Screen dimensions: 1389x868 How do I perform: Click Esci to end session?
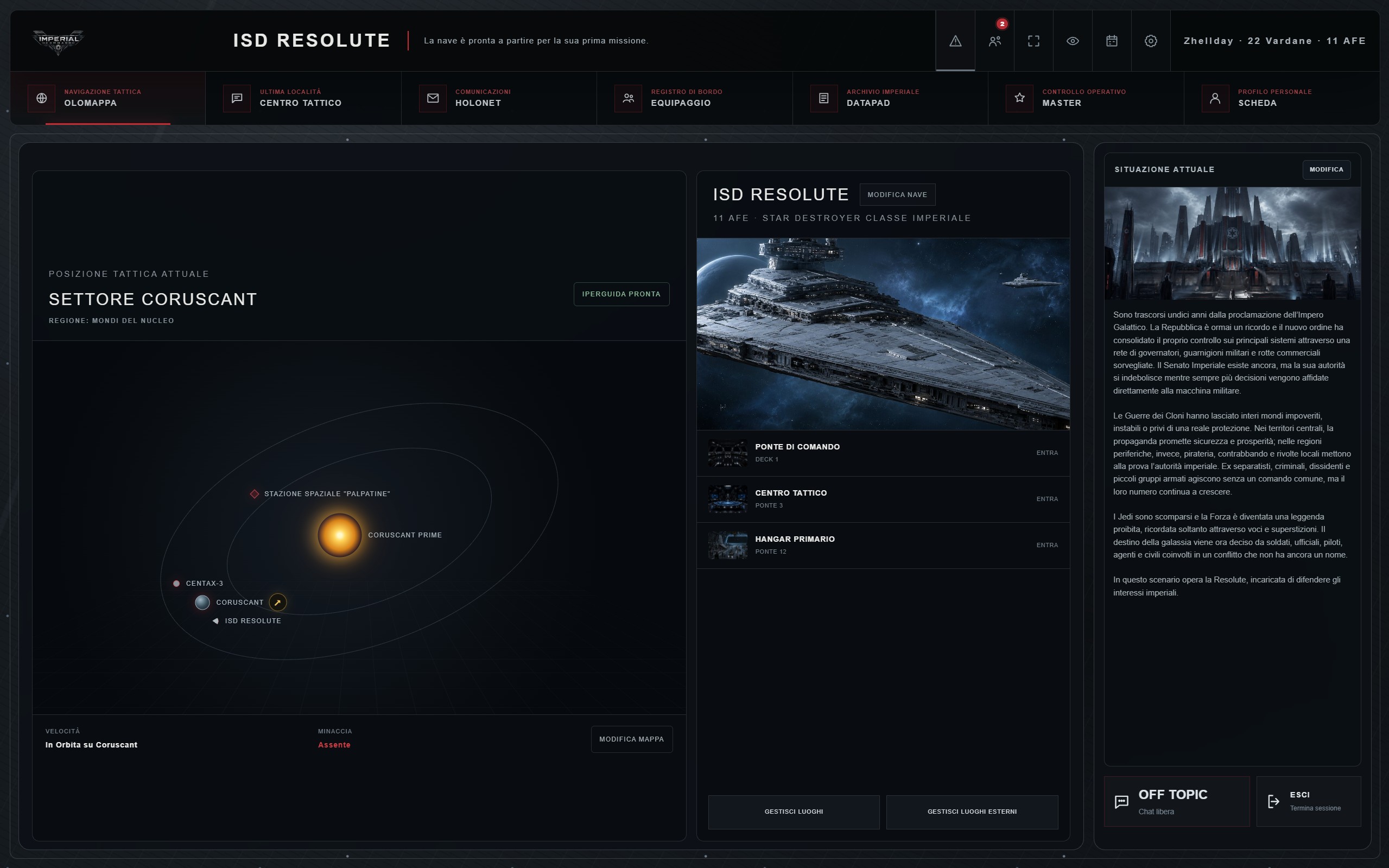[x=1309, y=801]
